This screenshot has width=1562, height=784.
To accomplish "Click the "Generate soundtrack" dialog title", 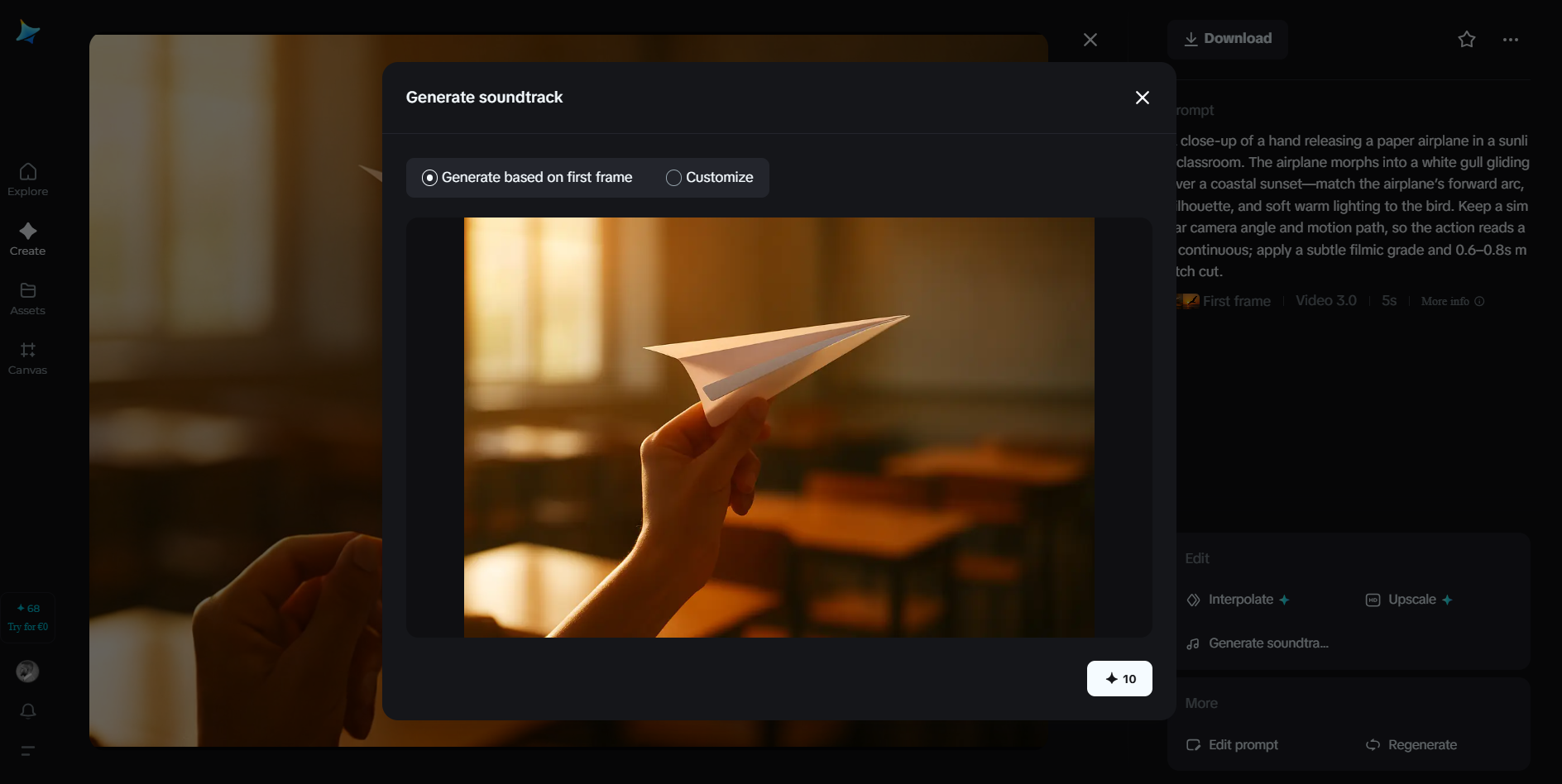I will click(484, 98).
